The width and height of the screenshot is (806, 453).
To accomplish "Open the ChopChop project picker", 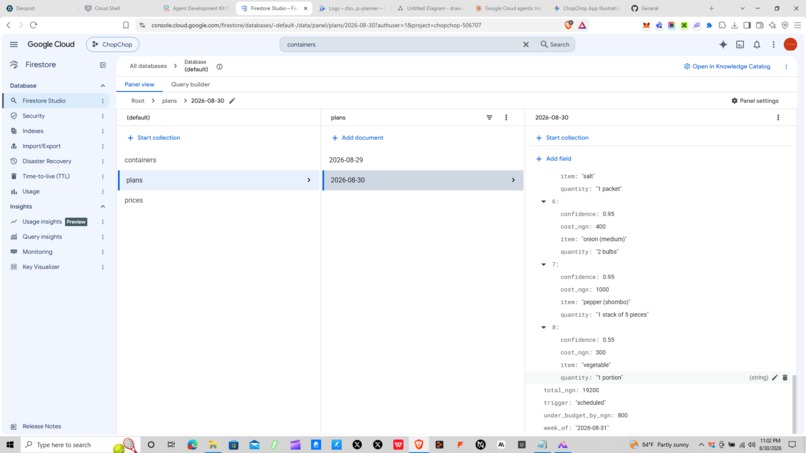I will [x=113, y=45].
